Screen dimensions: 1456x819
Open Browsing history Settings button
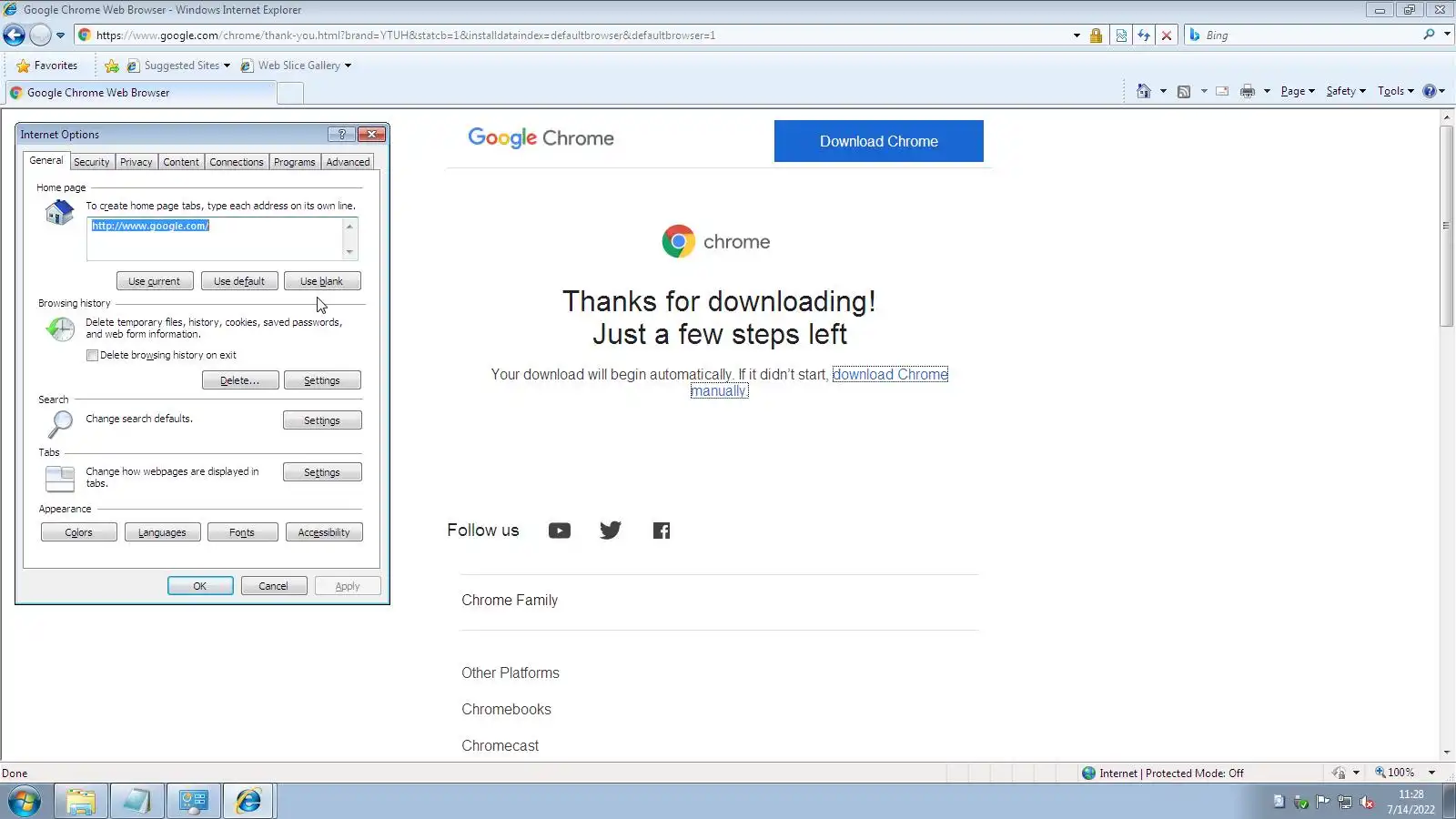pyautogui.click(x=322, y=380)
